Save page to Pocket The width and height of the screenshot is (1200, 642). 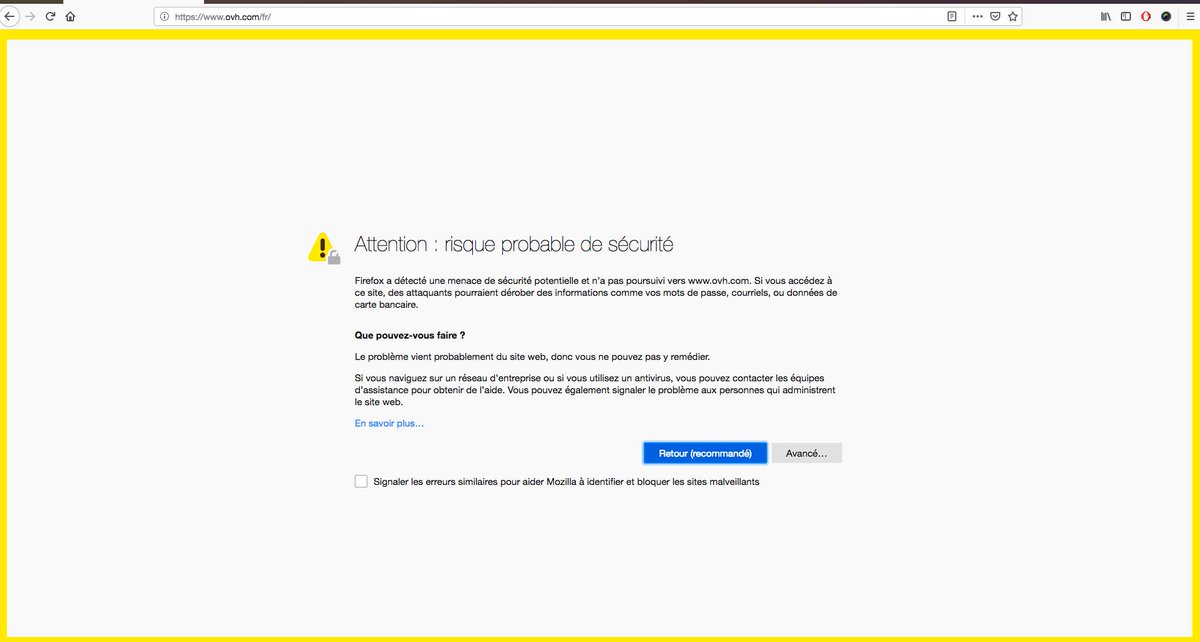click(x=995, y=17)
